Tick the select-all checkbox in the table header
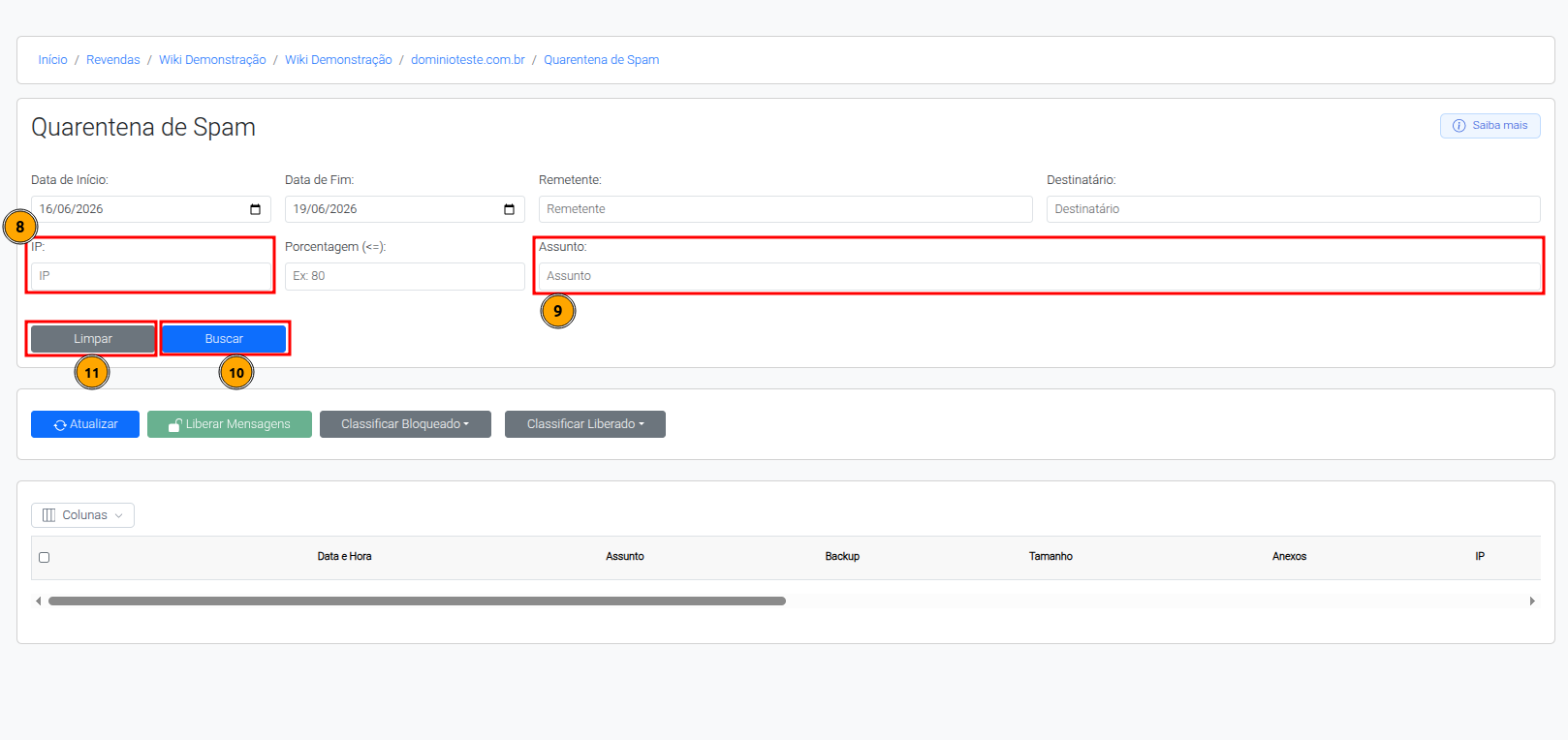Image resolution: width=1568 pixels, height=740 pixels. 44,557
